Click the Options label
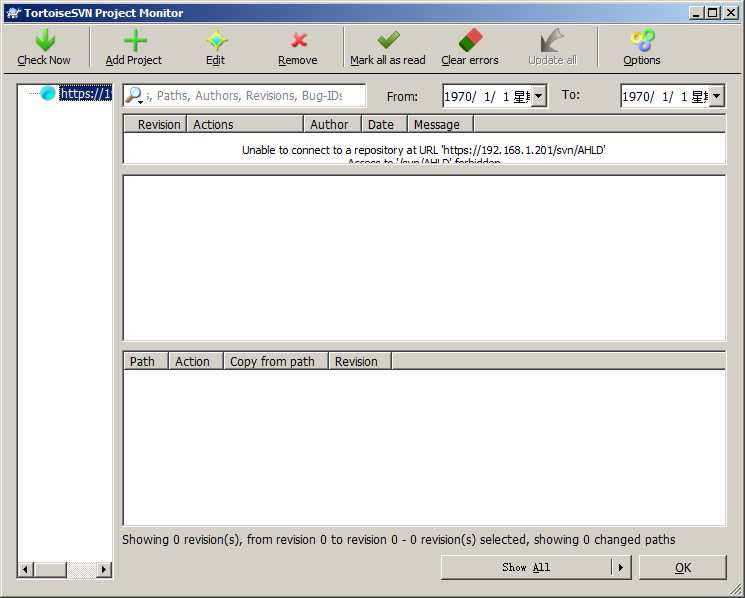This screenshot has width=745, height=598. click(x=642, y=60)
